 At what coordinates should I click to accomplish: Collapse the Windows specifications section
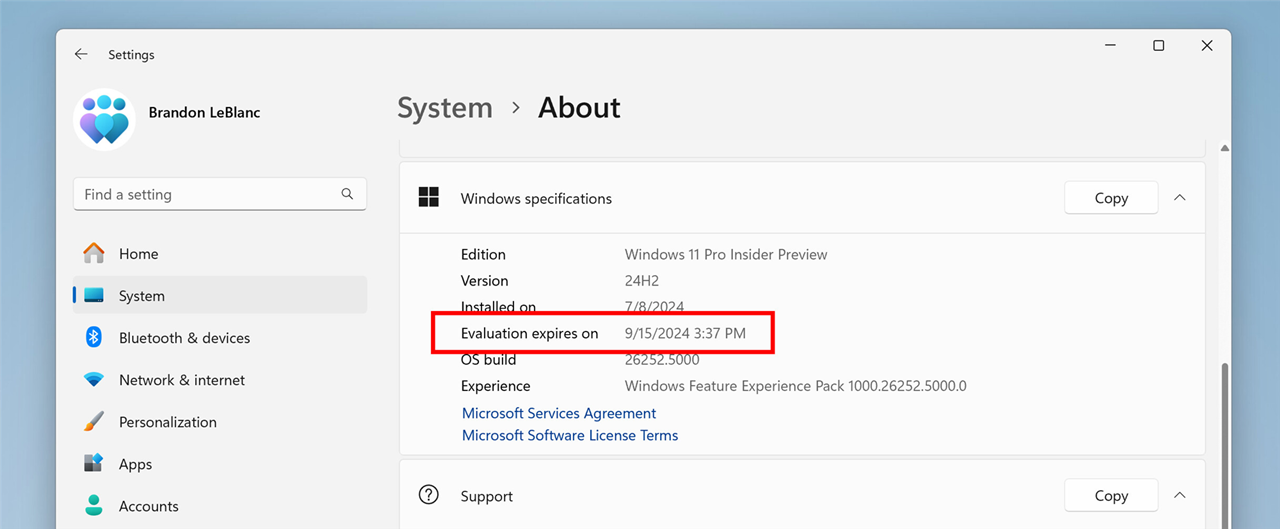click(x=1180, y=198)
